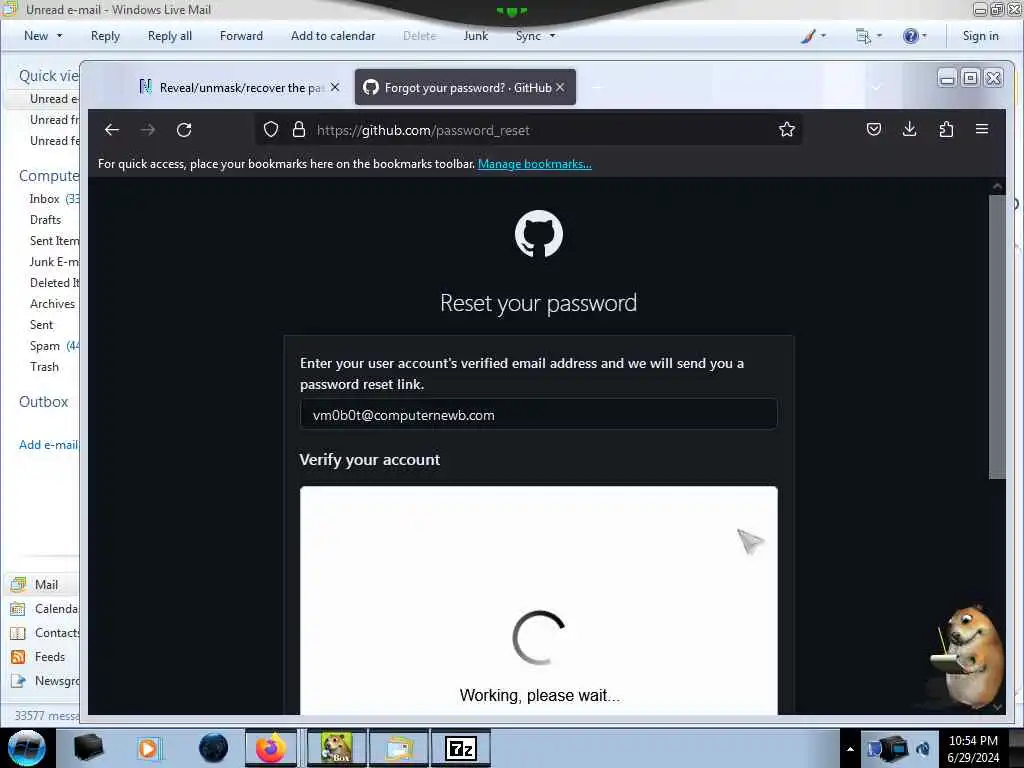Screen dimensions: 1024x768
Task: Click the Bonzi-style taskbar icon labeled Box
Action: tap(336, 748)
